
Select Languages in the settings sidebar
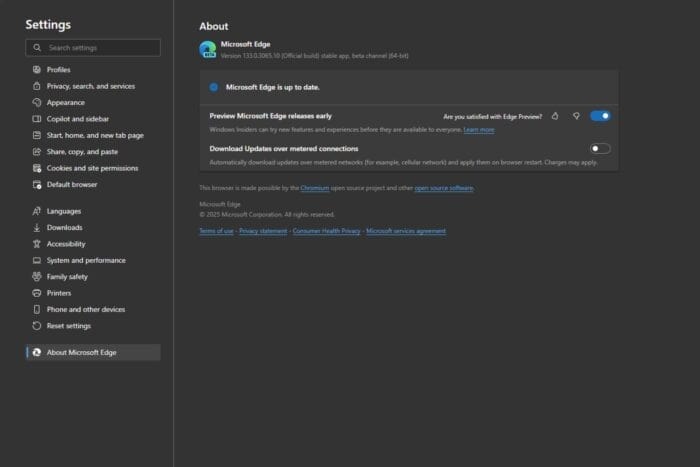[x=64, y=211]
